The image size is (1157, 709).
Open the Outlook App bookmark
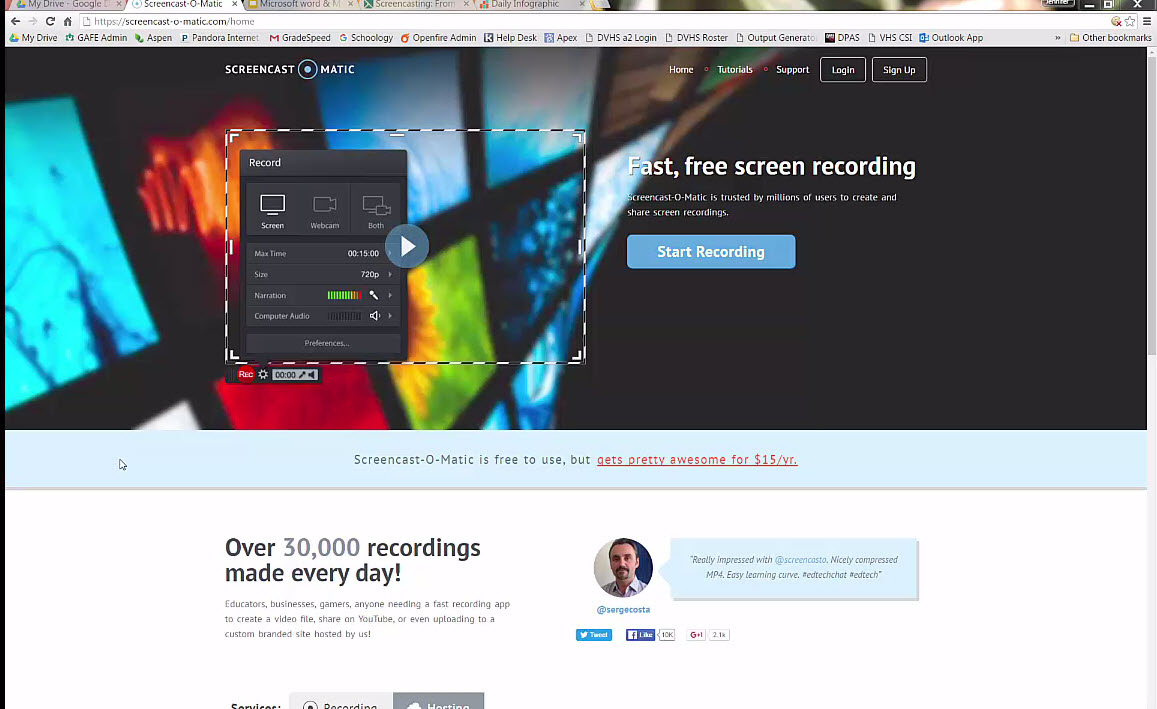coord(951,38)
